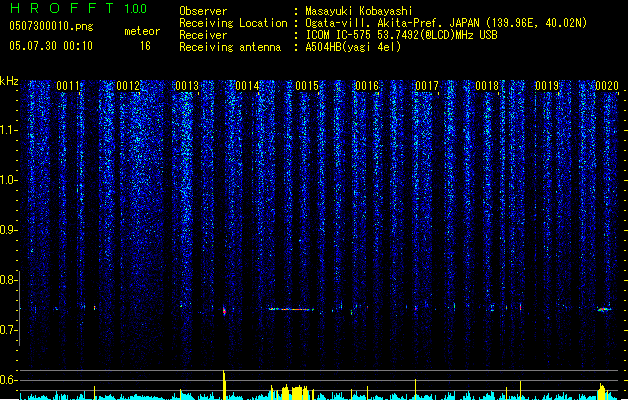Click the location text Ogata-vill. Akita-Pref. JAPAN
Viewport: 629px width, 400px height.
392,23
